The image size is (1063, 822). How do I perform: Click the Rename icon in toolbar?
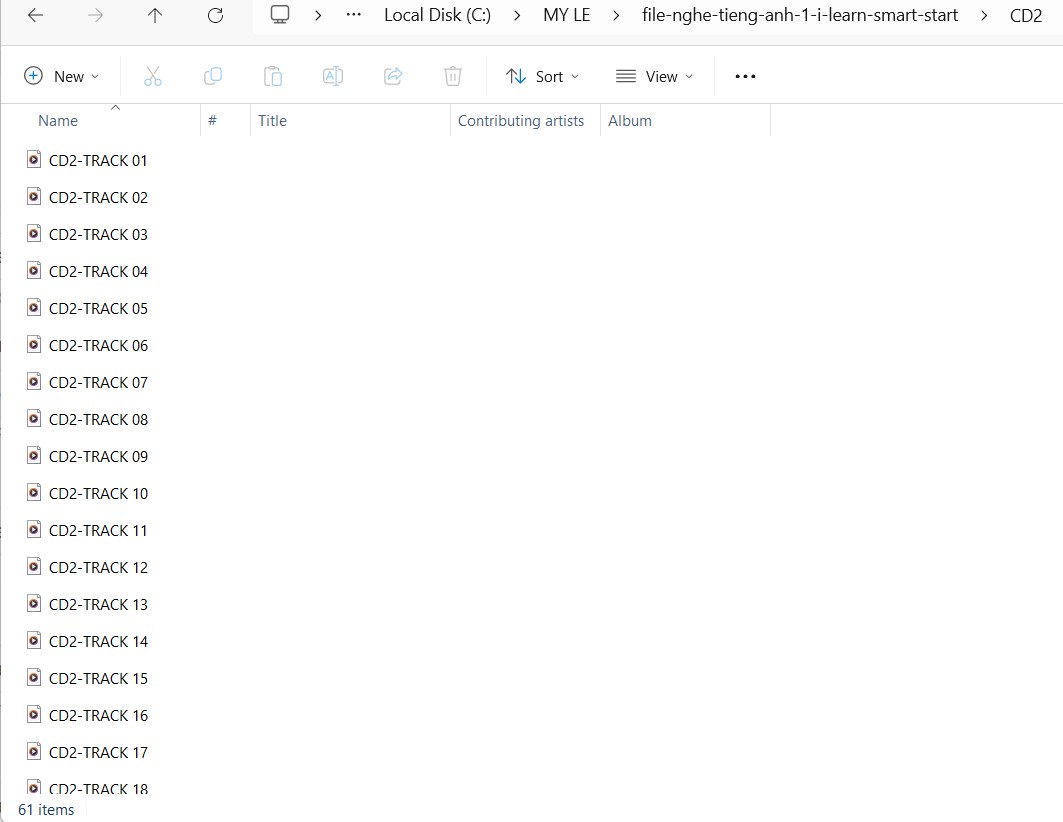point(333,76)
